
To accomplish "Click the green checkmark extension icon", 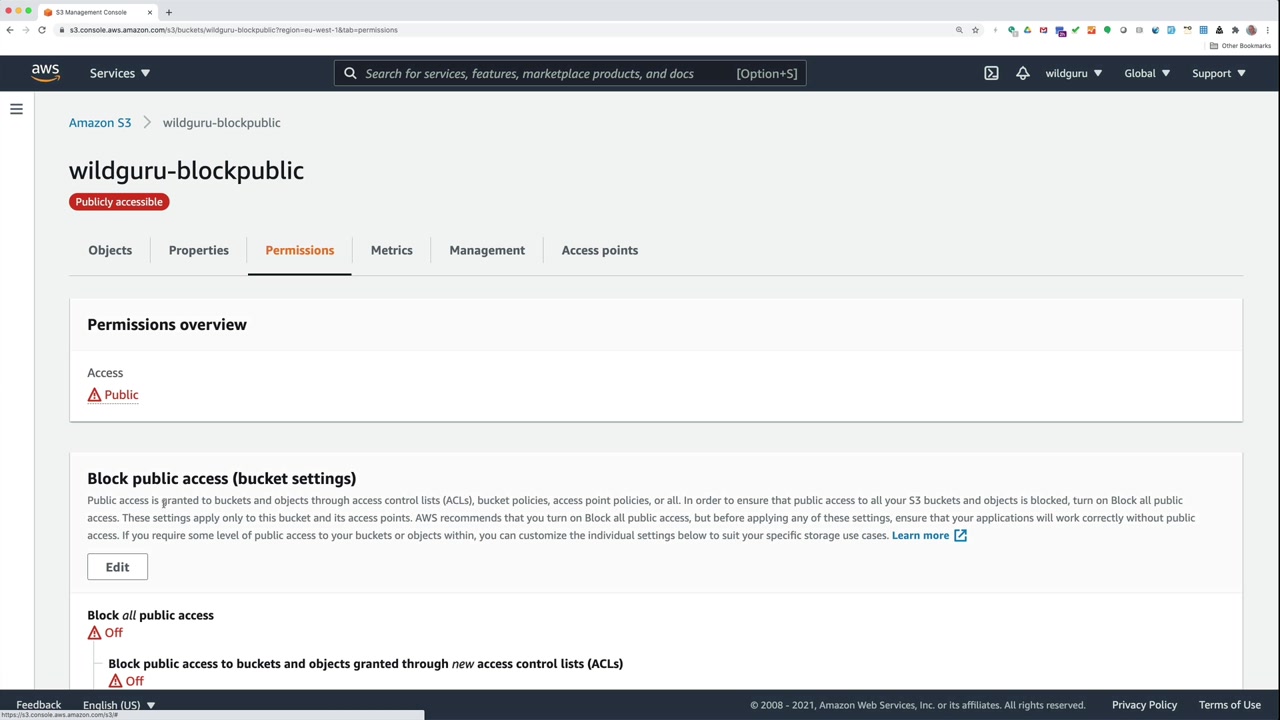I will coord(1075,30).
